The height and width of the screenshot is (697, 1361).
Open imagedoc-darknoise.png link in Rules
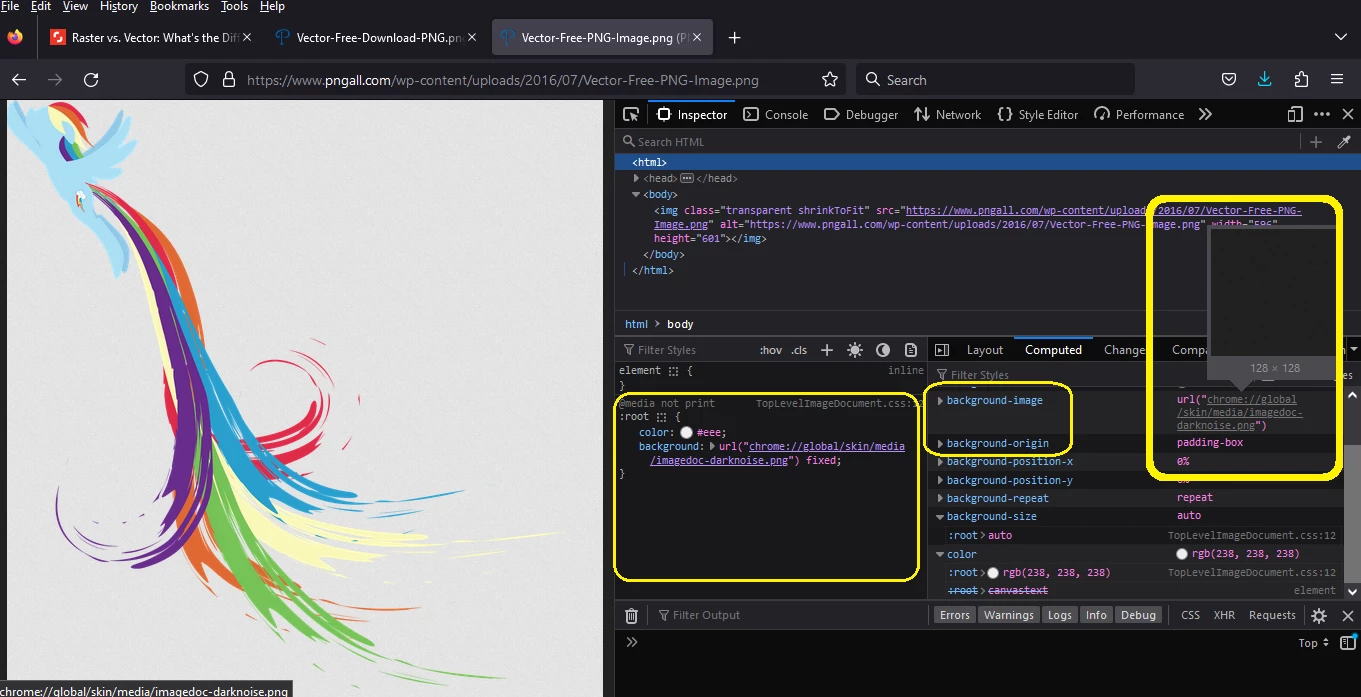pos(777,454)
